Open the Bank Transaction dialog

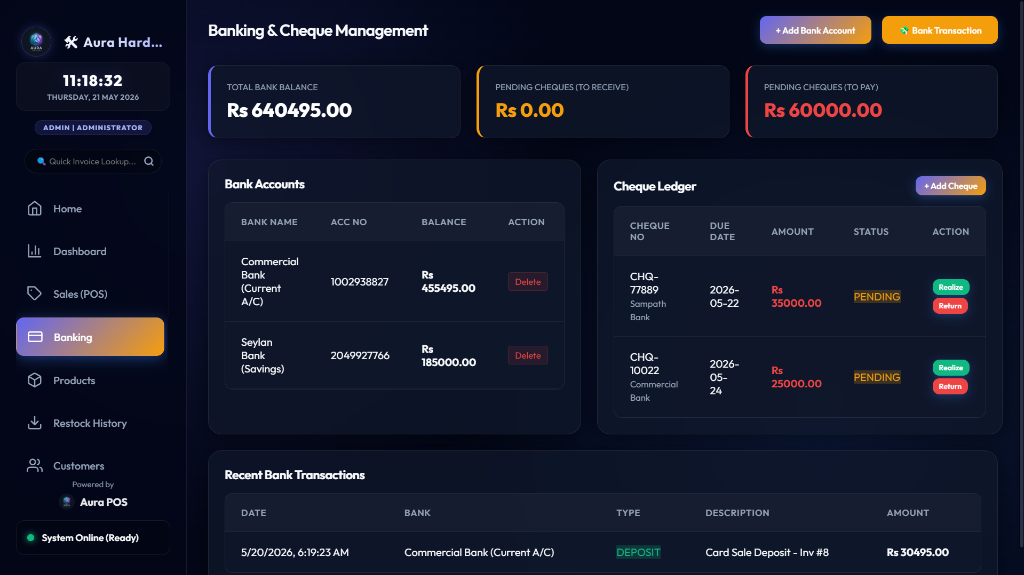coord(939,30)
